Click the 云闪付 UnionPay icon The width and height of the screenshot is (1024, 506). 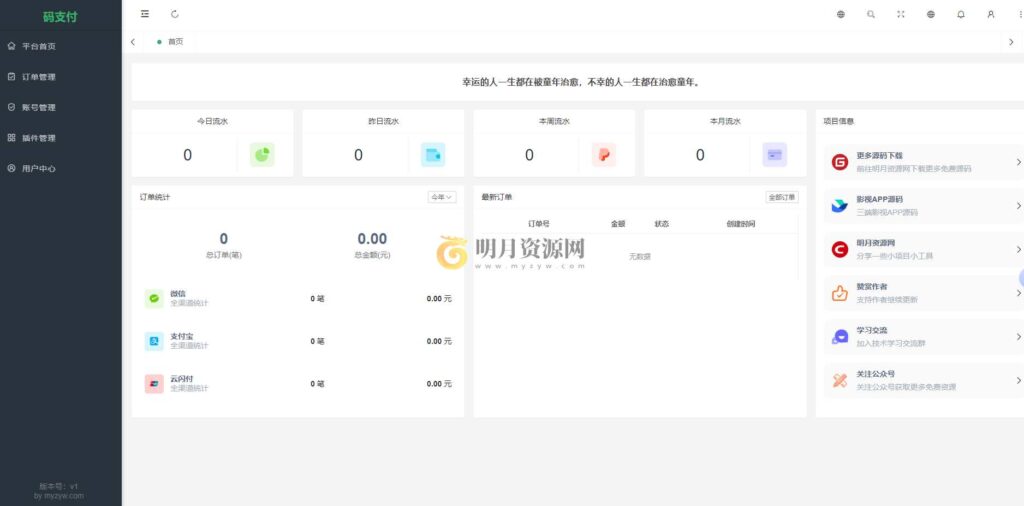pyautogui.click(x=154, y=383)
